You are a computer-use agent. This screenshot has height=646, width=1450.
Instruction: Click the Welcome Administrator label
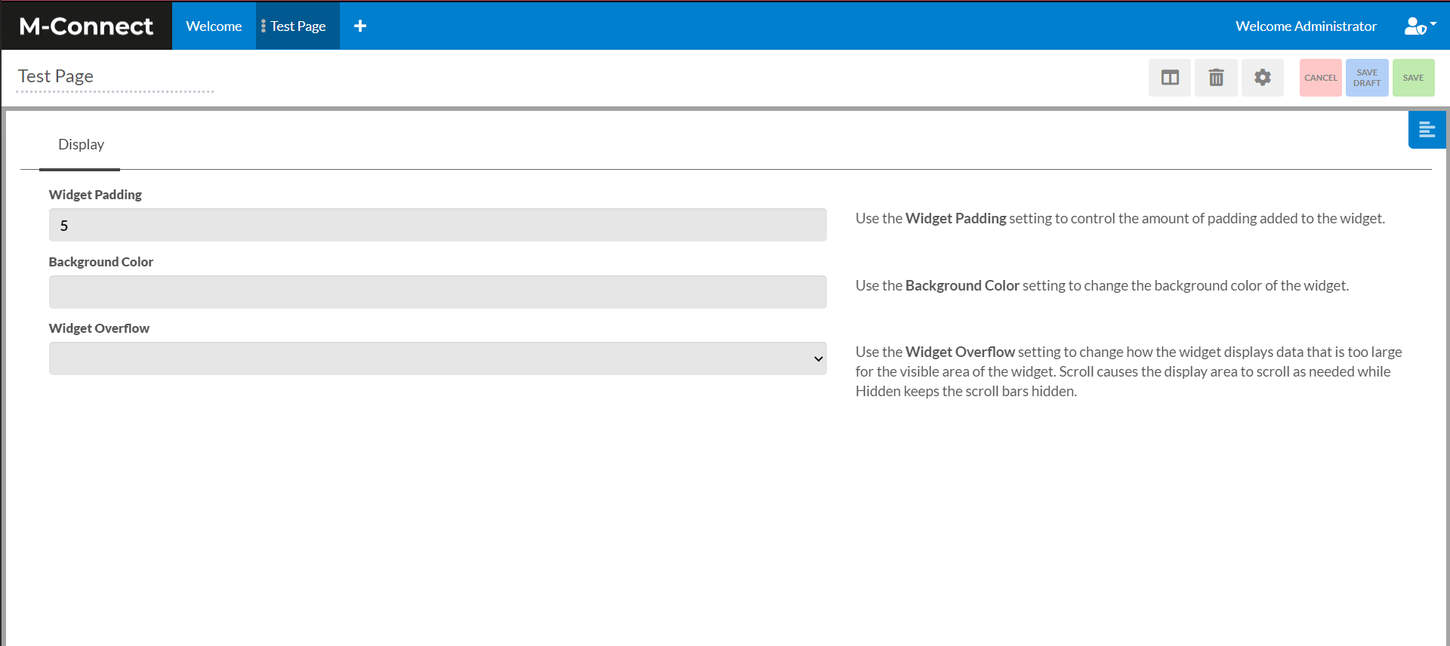(1305, 25)
